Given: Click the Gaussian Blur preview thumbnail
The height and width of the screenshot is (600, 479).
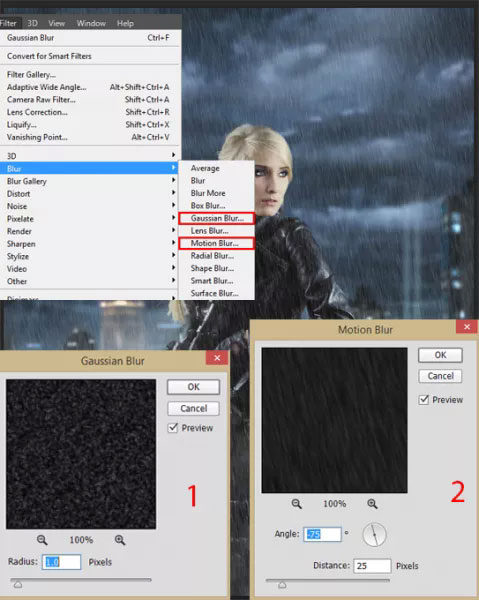Looking at the screenshot, I should point(81,454).
